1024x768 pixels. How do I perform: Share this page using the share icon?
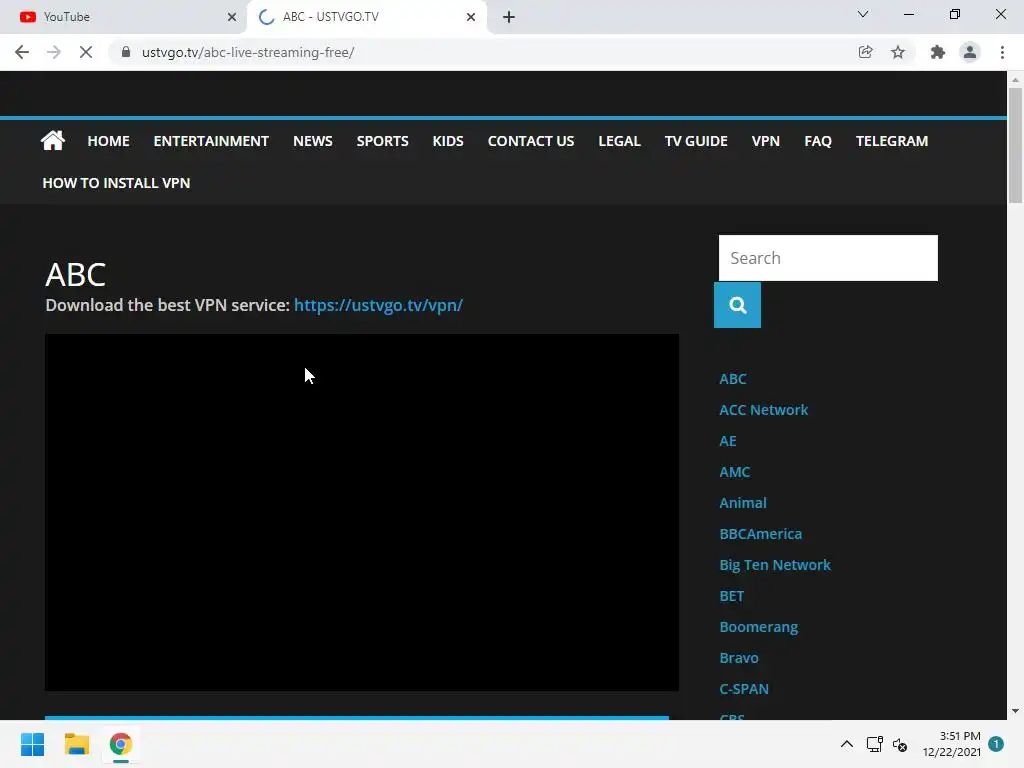[865, 52]
